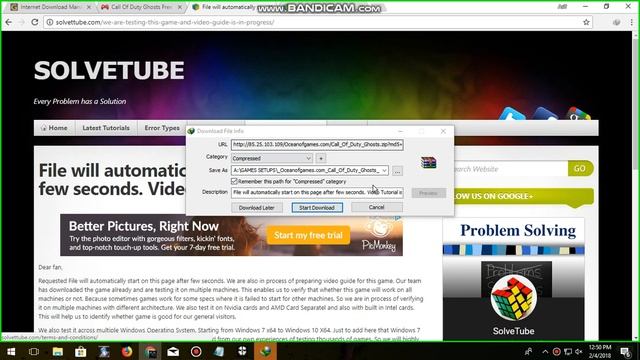This screenshot has width=640, height=360.
Task: Open Latest Tutorials in site menu
Action: pos(106,128)
